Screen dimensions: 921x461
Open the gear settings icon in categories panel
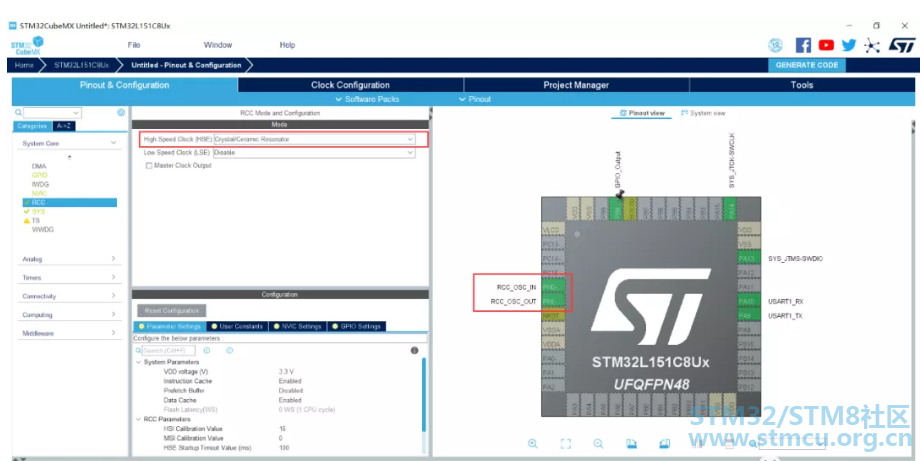point(121,112)
